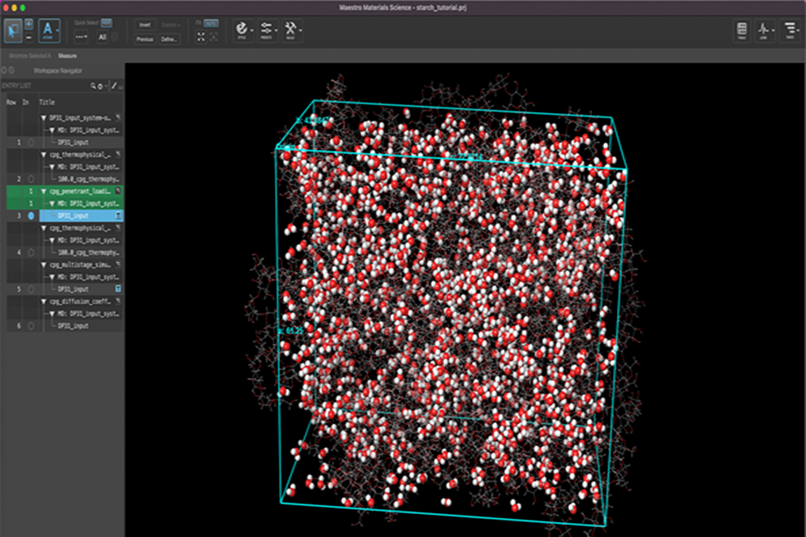This screenshot has height=537, width=806.
Task: Collapse the cpg_diffusion_coeff group
Action: tap(44, 301)
